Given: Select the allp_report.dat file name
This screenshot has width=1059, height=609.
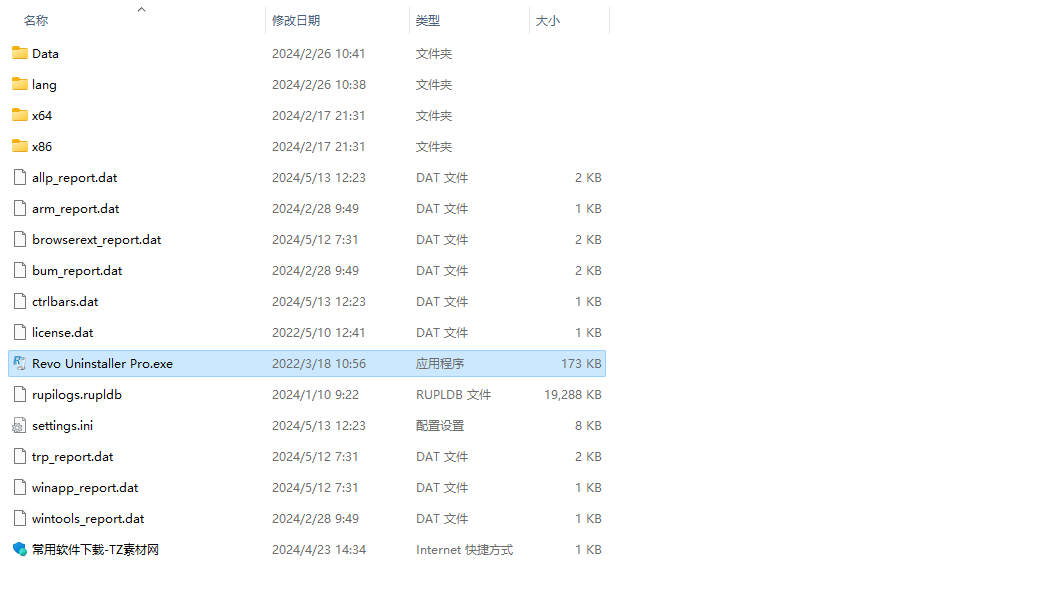Looking at the screenshot, I should (74, 178).
